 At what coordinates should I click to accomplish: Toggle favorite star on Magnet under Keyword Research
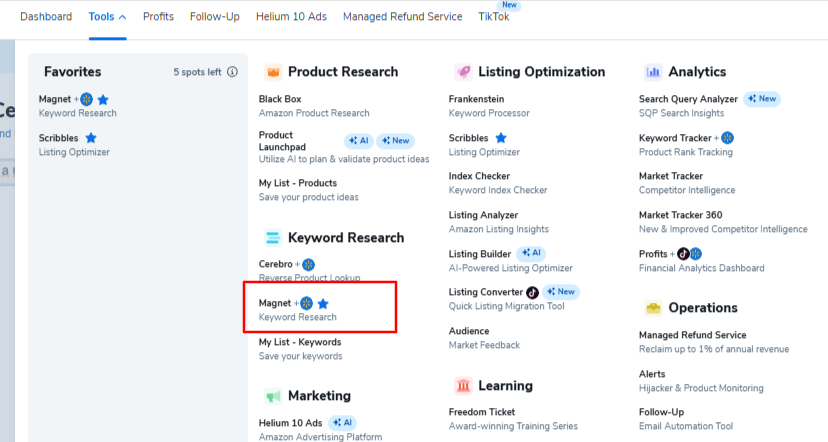coord(323,304)
